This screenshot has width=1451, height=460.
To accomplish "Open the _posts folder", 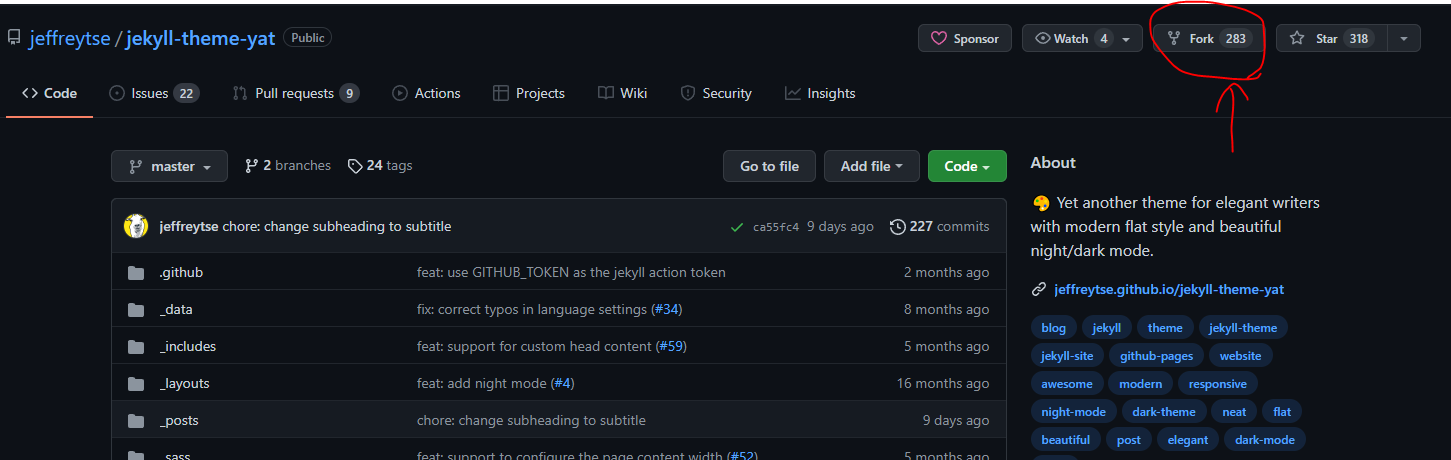I will coord(179,420).
